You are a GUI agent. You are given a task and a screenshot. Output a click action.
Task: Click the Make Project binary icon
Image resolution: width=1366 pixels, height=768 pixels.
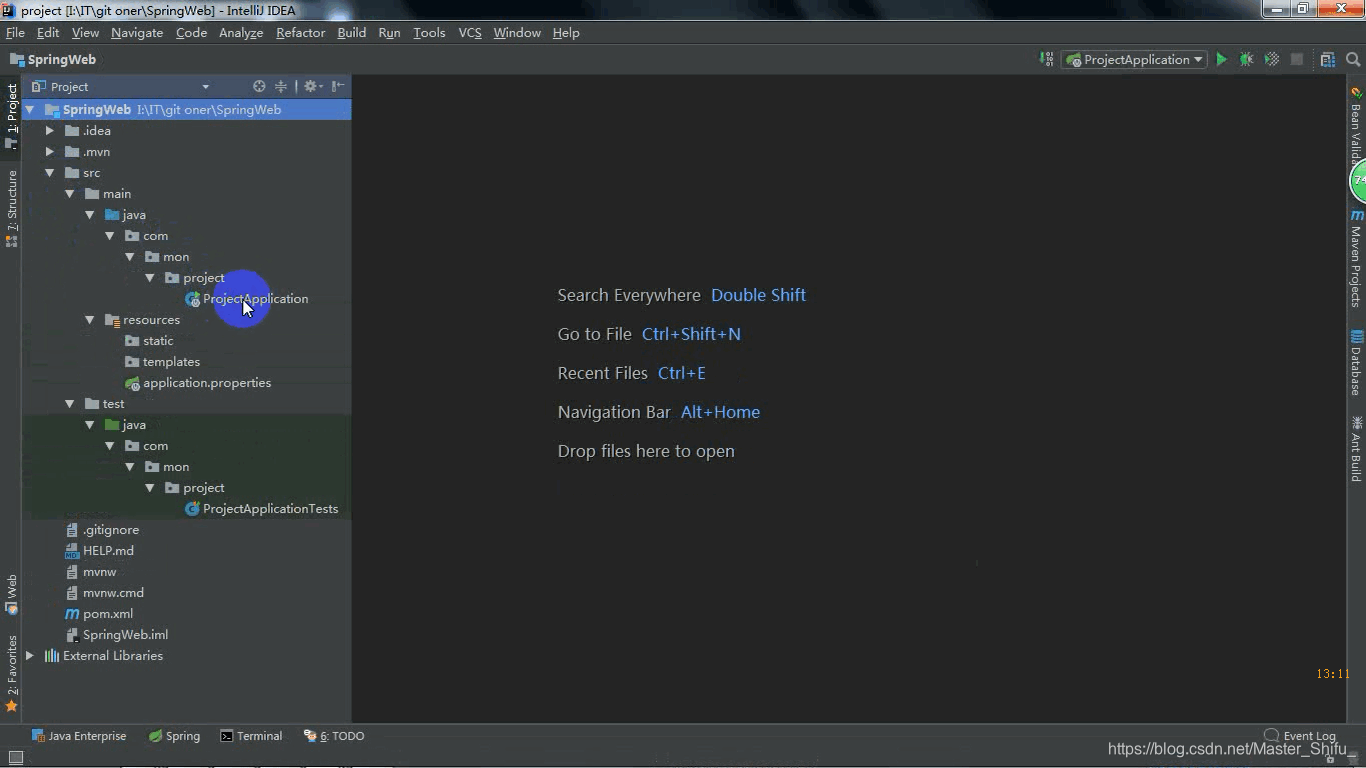pos(1047,60)
